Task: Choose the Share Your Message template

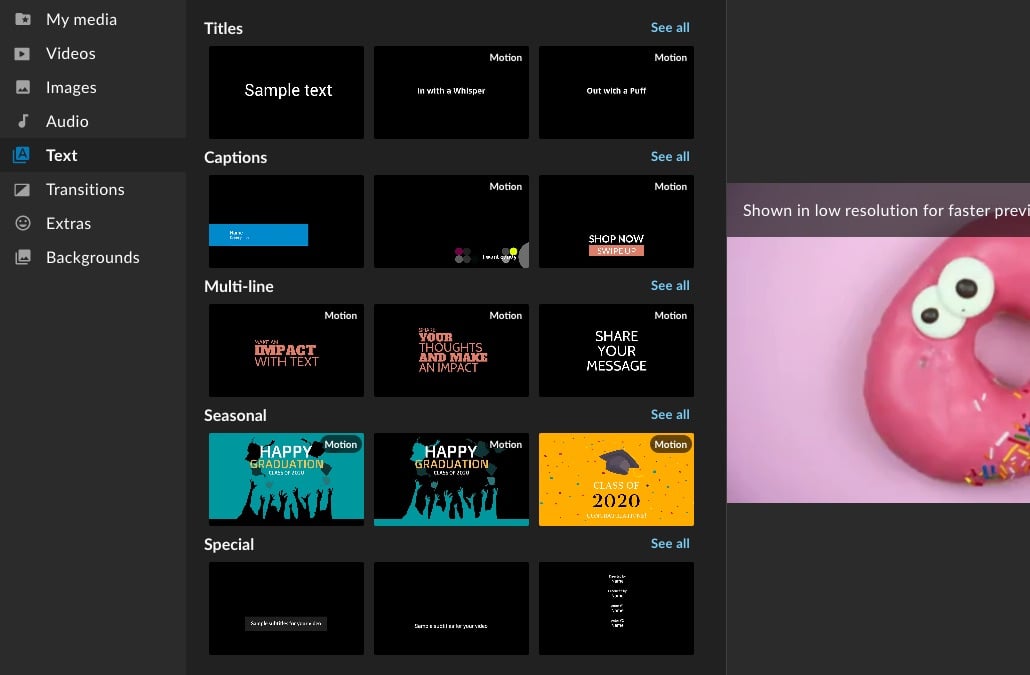Action: click(x=616, y=350)
